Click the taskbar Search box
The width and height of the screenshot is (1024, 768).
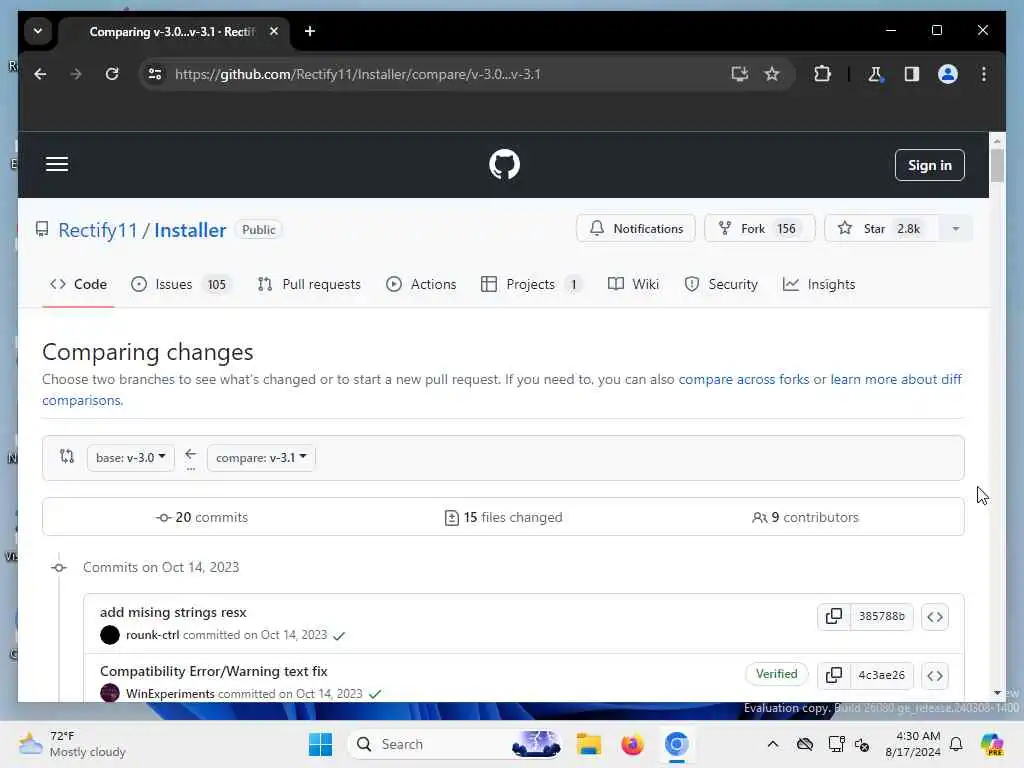(455, 744)
